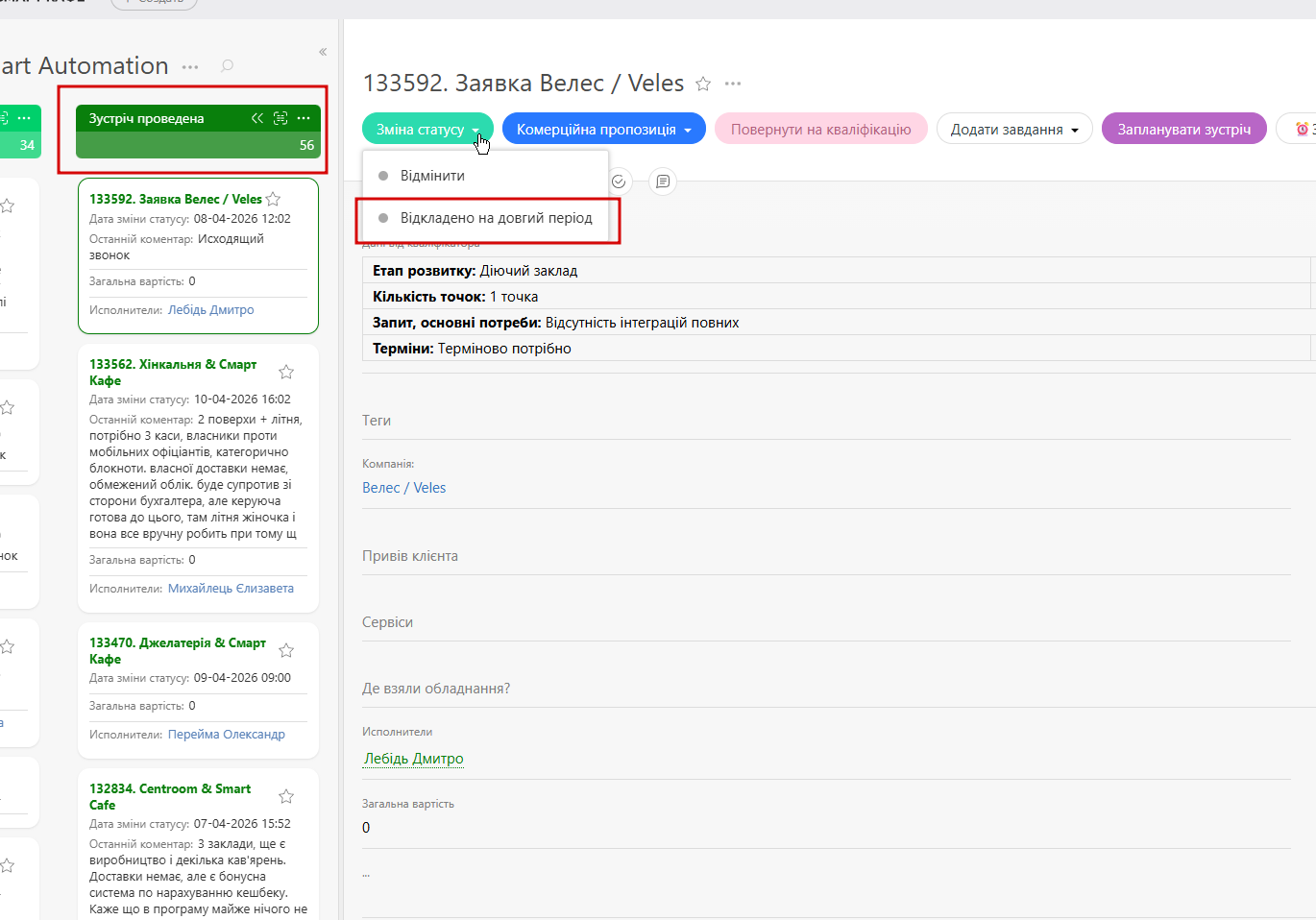Click the deal title 133592. Заявка Велес / Veles heading

tap(524, 84)
